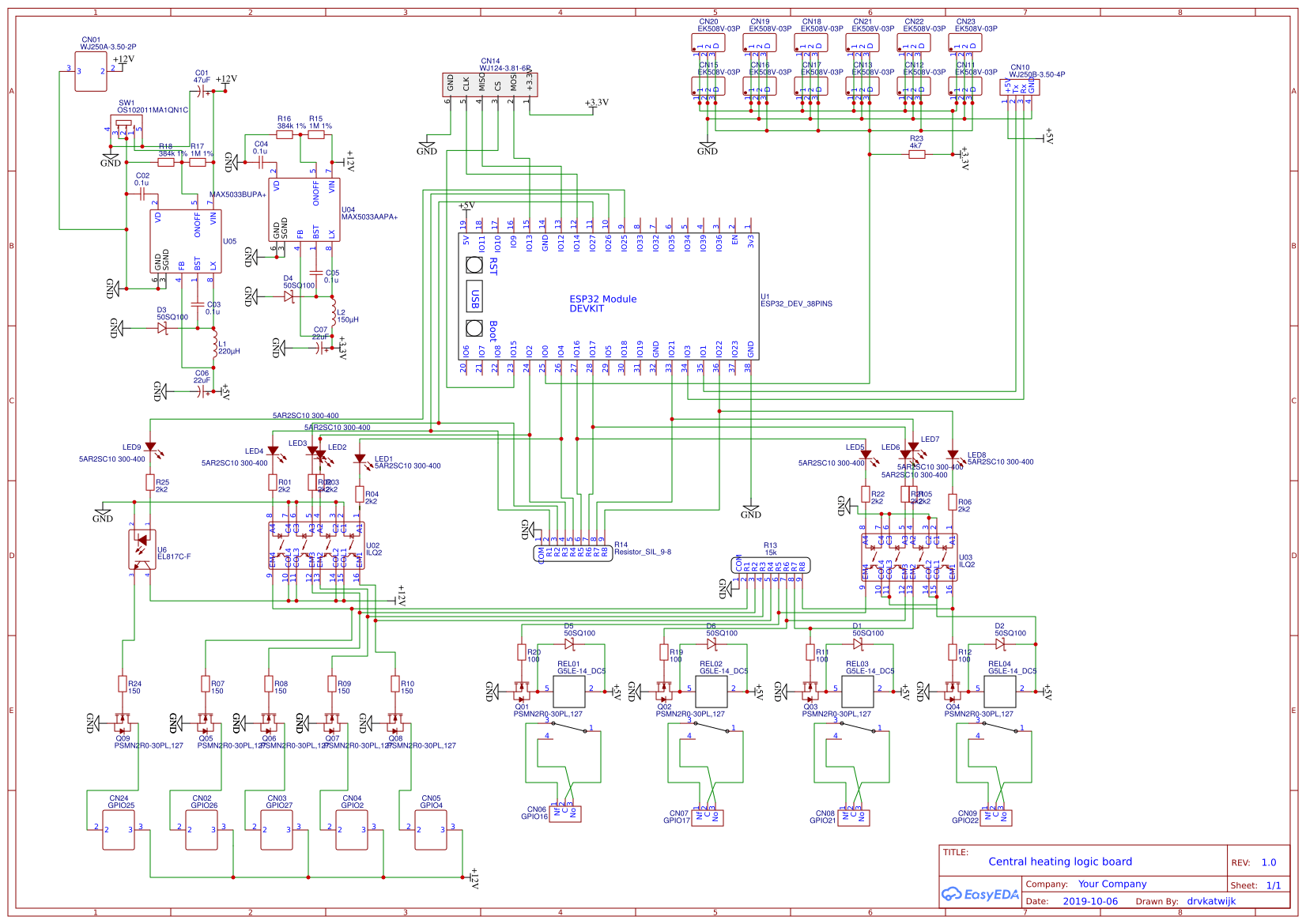Select slide switch SW1 symbol

pos(125,128)
